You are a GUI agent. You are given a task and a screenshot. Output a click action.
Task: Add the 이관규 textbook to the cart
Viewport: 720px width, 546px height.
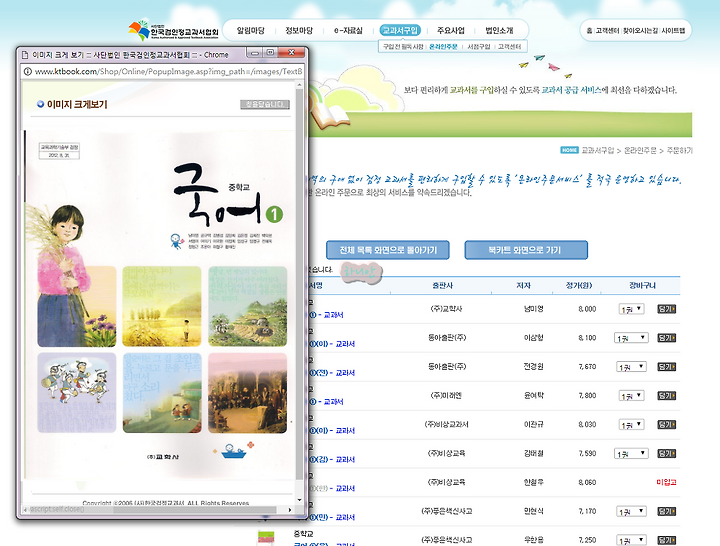tap(666, 425)
